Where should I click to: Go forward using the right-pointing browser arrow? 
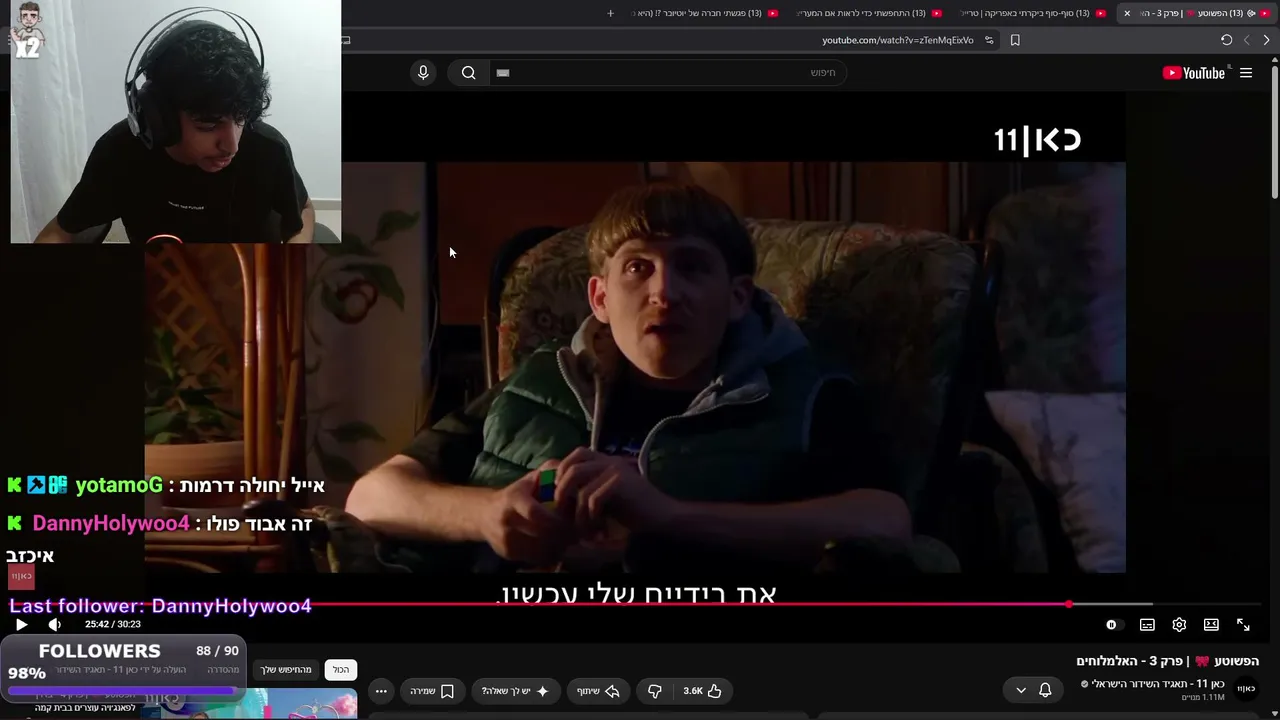pyautogui.click(x=1266, y=40)
